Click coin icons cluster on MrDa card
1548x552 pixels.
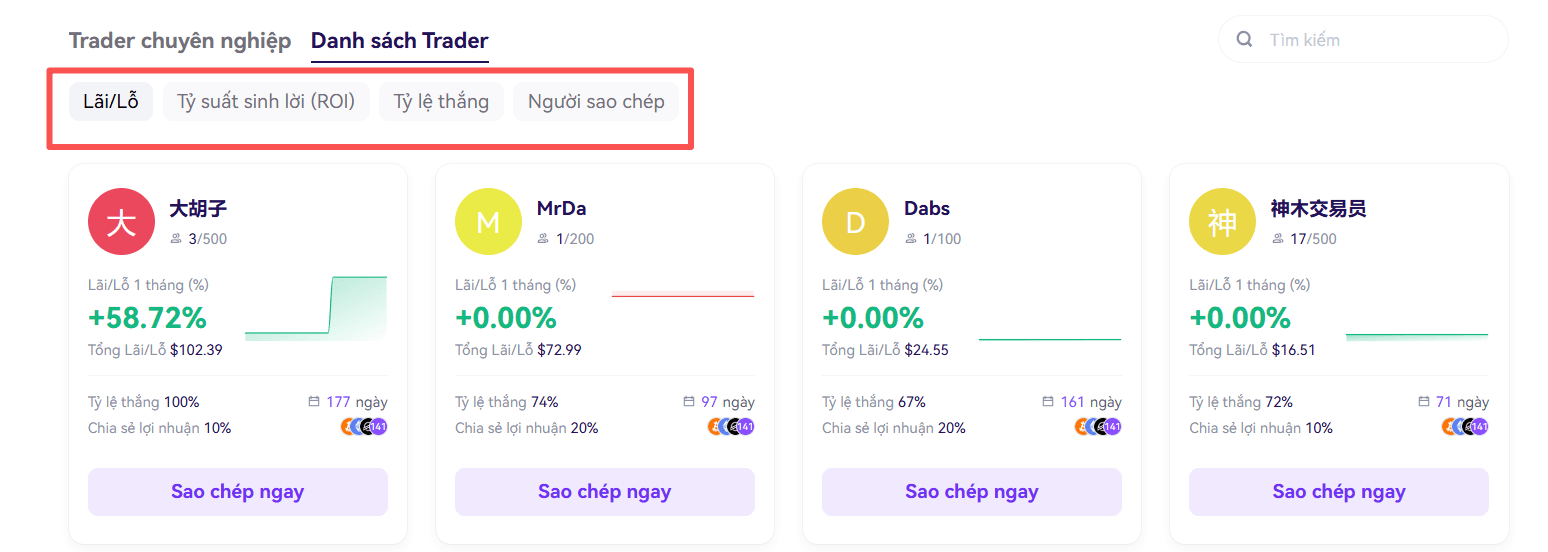coord(732,427)
